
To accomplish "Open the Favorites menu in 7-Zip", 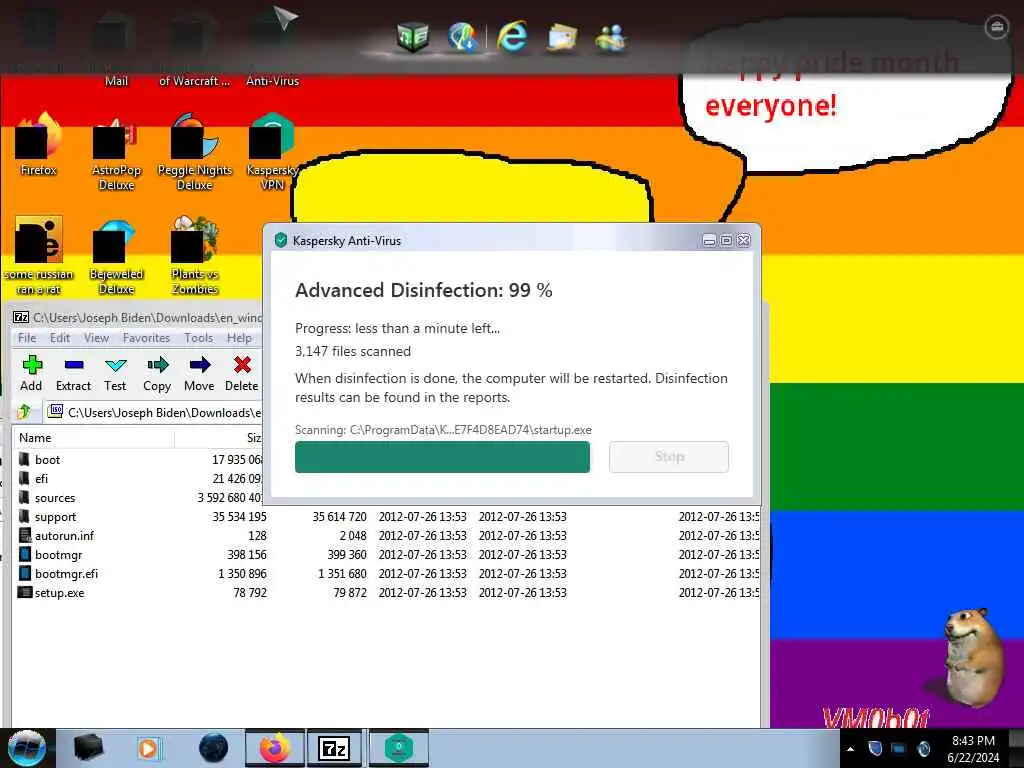I will 146,338.
